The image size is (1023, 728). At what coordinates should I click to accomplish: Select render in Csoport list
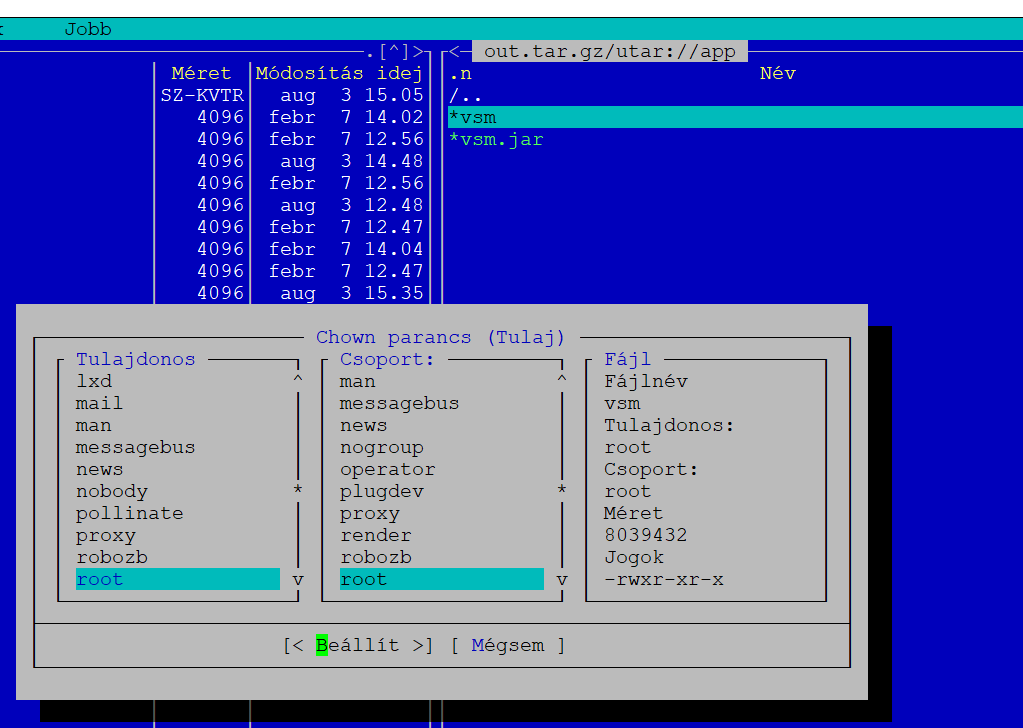click(x=376, y=536)
